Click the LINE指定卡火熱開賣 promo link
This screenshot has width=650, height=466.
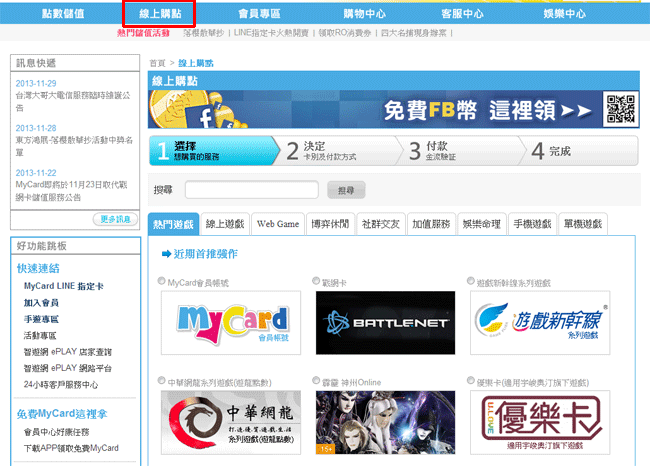(x=271, y=33)
